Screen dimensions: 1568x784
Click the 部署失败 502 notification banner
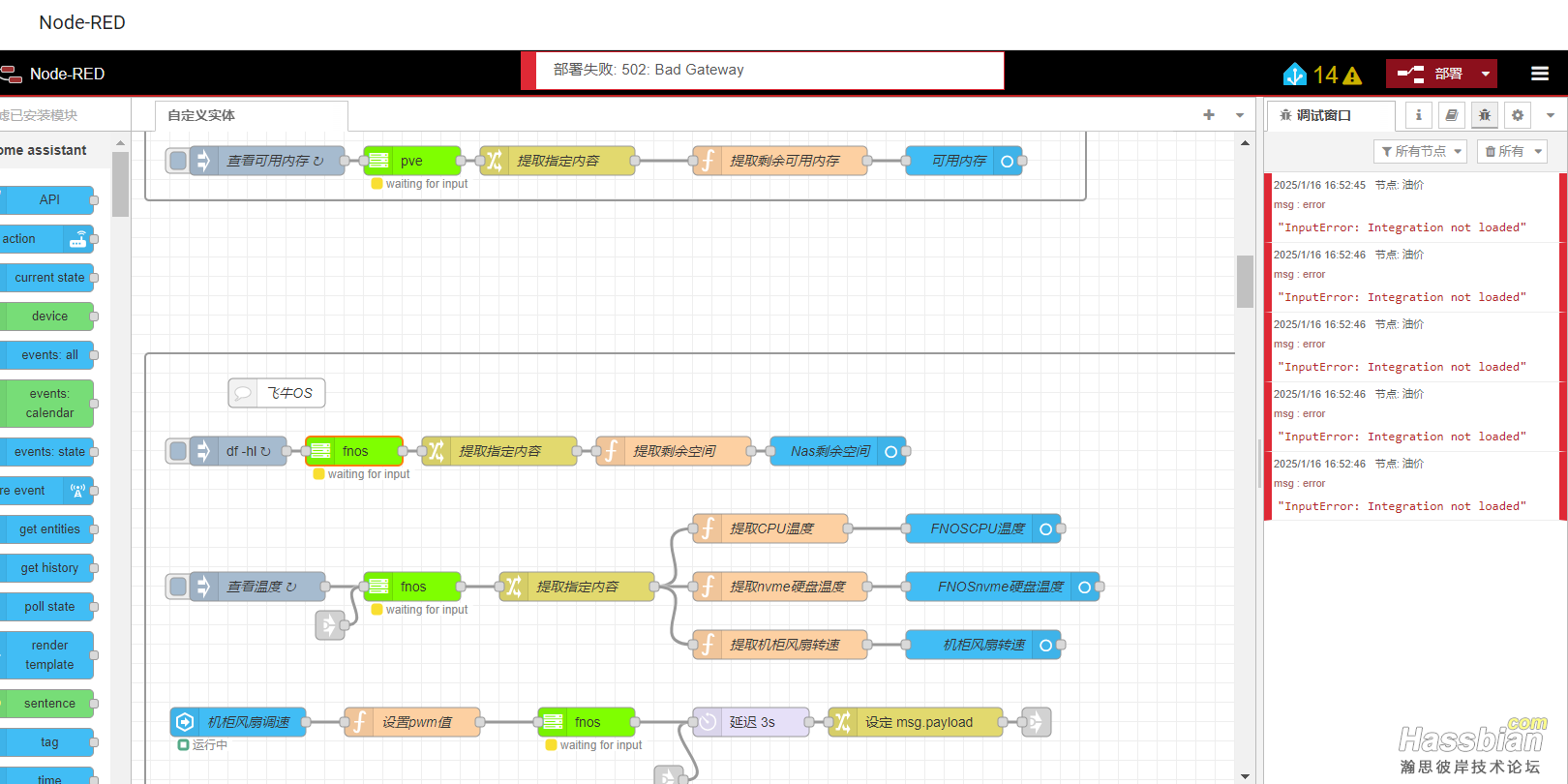point(763,71)
